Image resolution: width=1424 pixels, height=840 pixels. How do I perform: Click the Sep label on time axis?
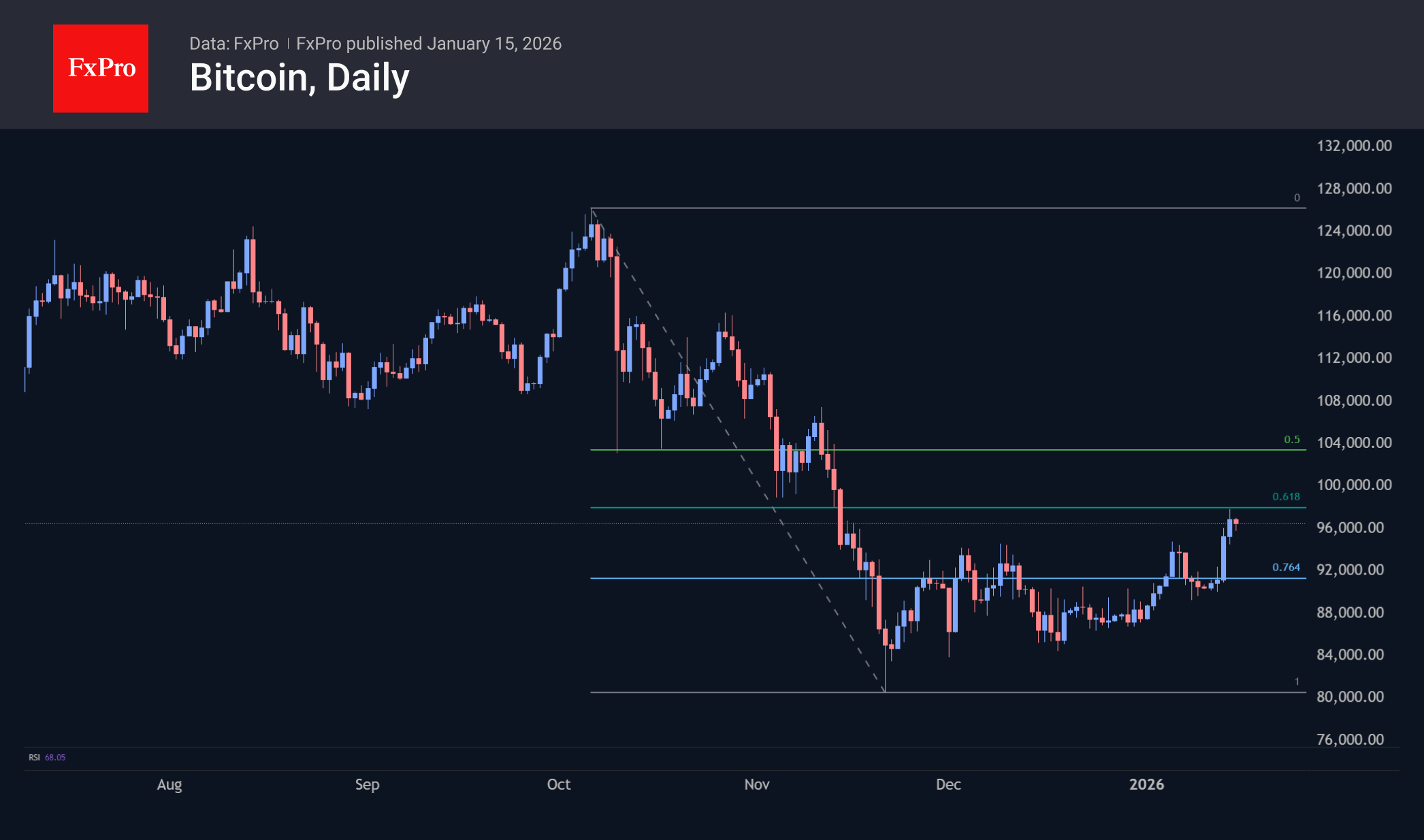pyautogui.click(x=367, y=784)
